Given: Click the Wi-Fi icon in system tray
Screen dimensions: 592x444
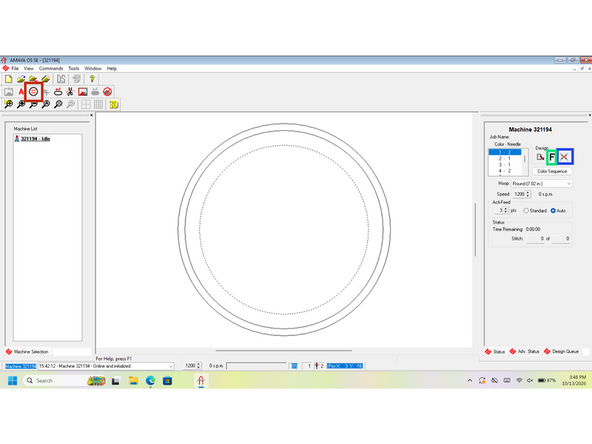Looking at the screenshot, I should click(519, 381).
